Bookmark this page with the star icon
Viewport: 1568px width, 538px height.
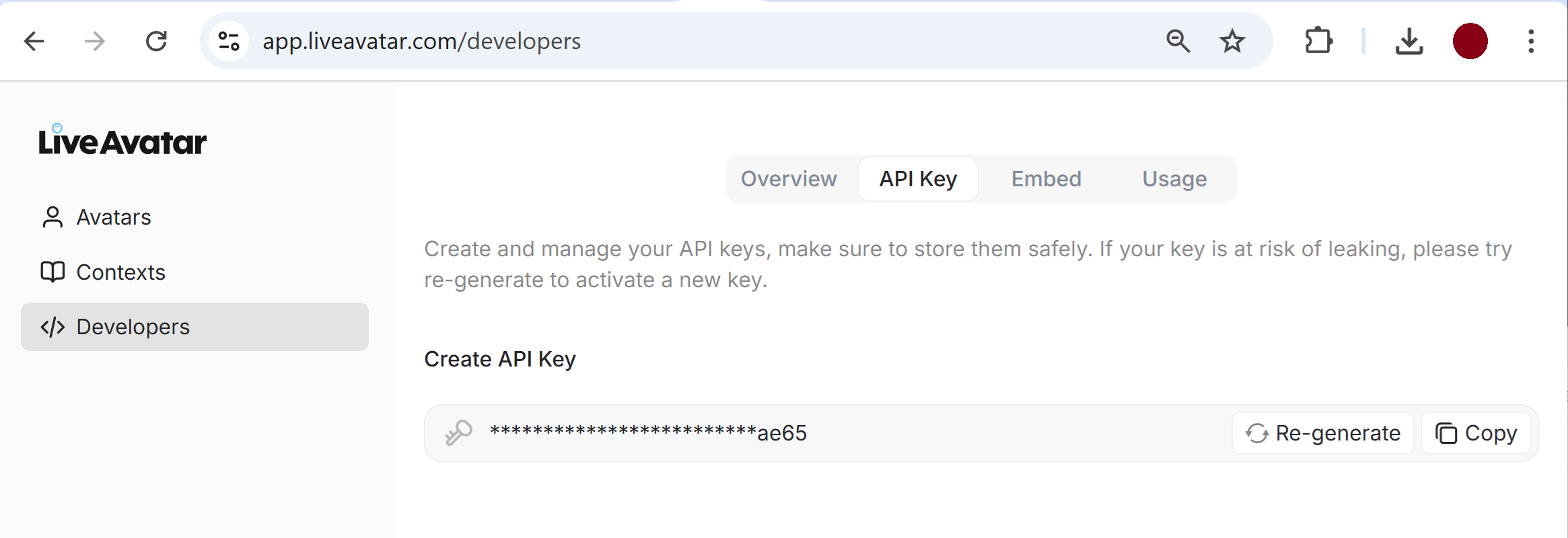coord(1232,41)
